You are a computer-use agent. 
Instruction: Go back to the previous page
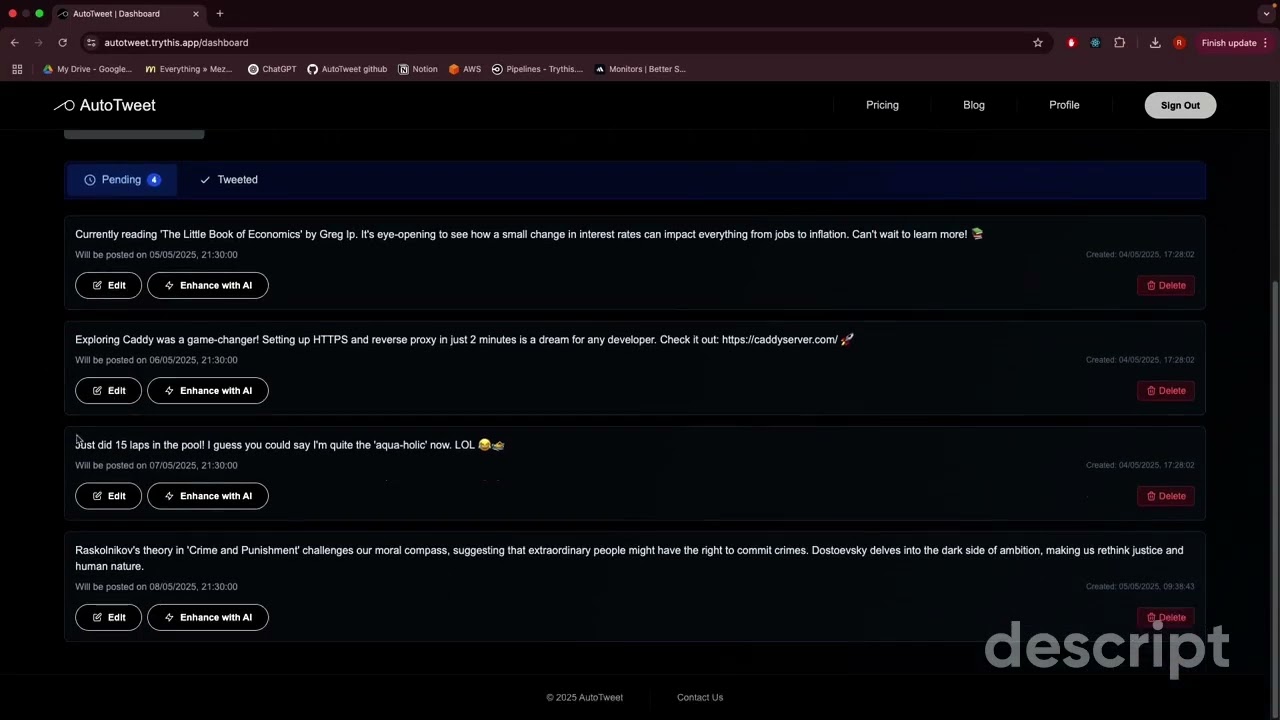click(15, 43)
